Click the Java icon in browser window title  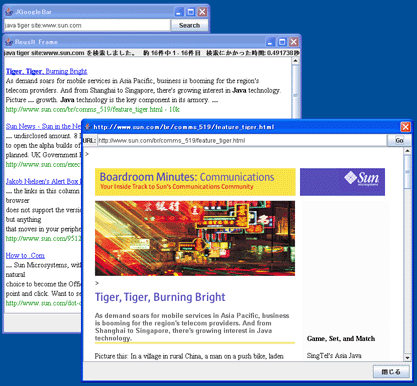[88, 127]
